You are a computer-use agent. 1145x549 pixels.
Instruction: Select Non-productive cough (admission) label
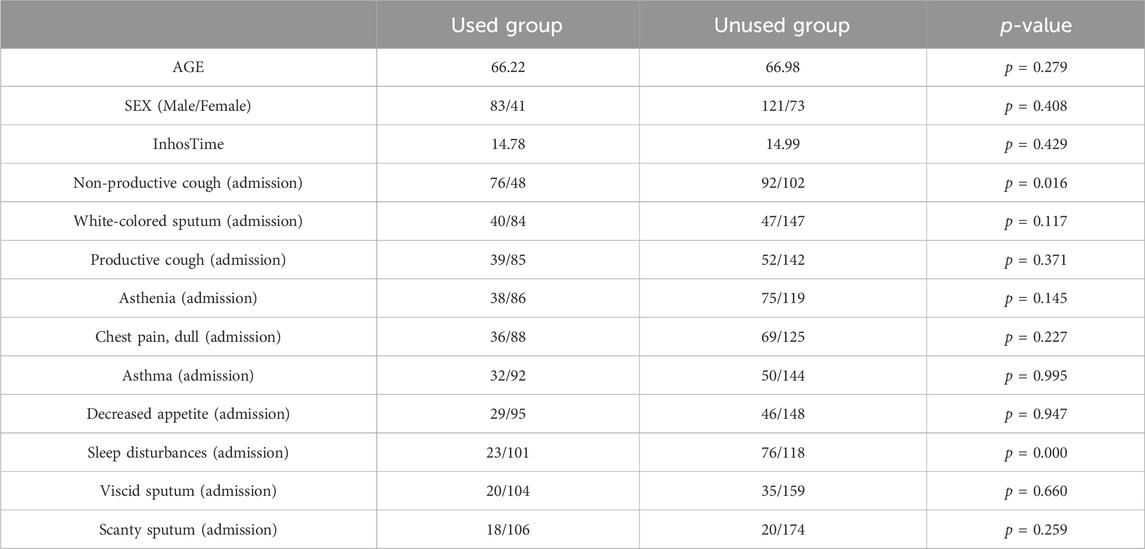click(x=188, y=184)
